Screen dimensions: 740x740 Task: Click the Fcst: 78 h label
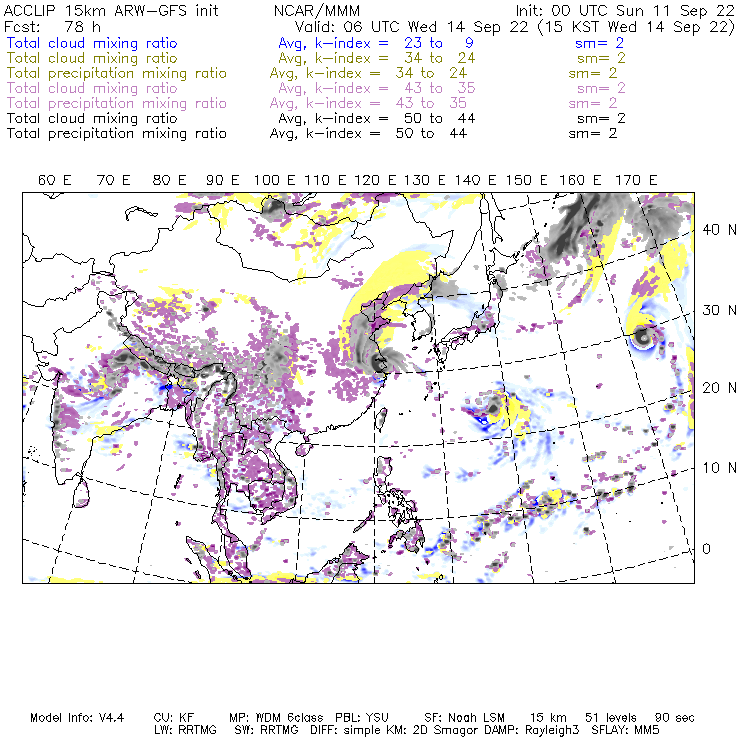click(x=52, y=27)
